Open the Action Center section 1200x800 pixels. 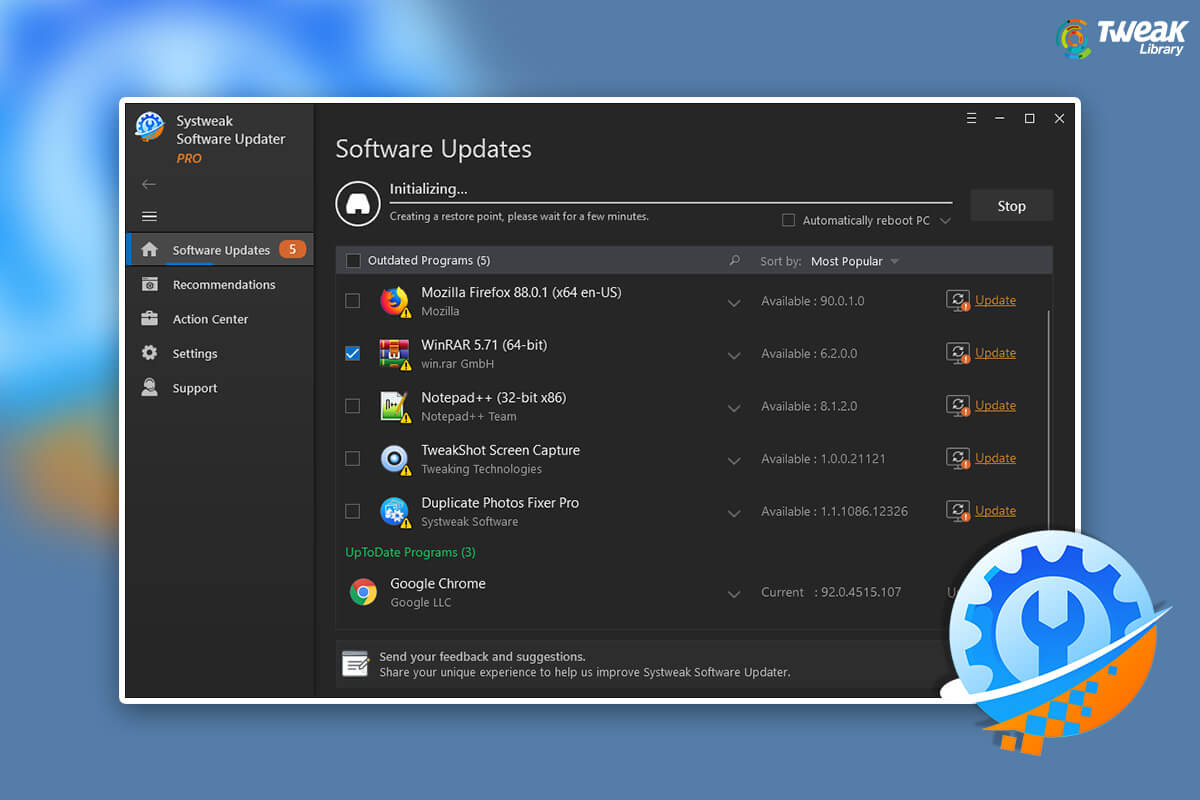pyautogui.click(x=210, y=319)
